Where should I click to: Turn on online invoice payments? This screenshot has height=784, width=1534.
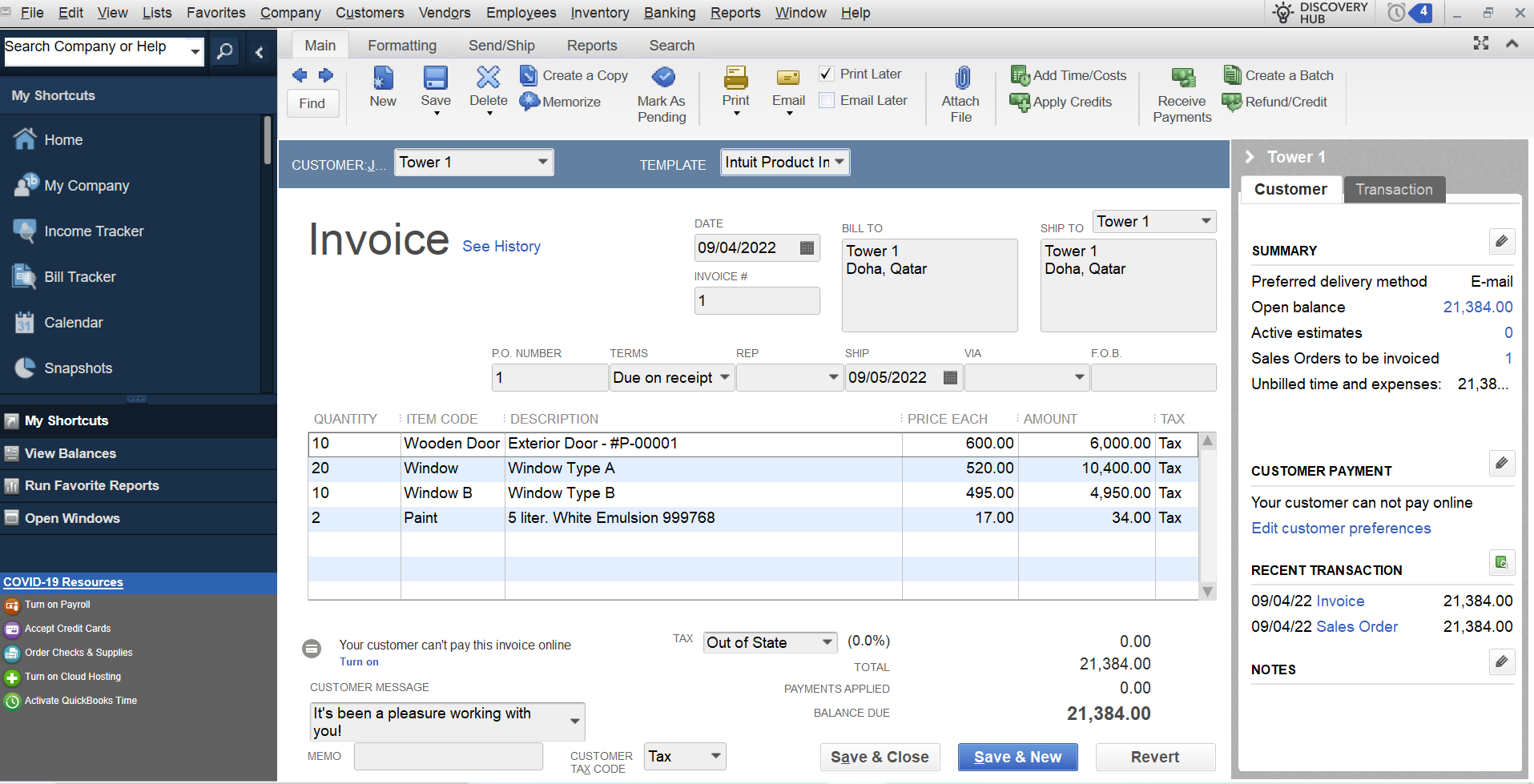point(359,662)
